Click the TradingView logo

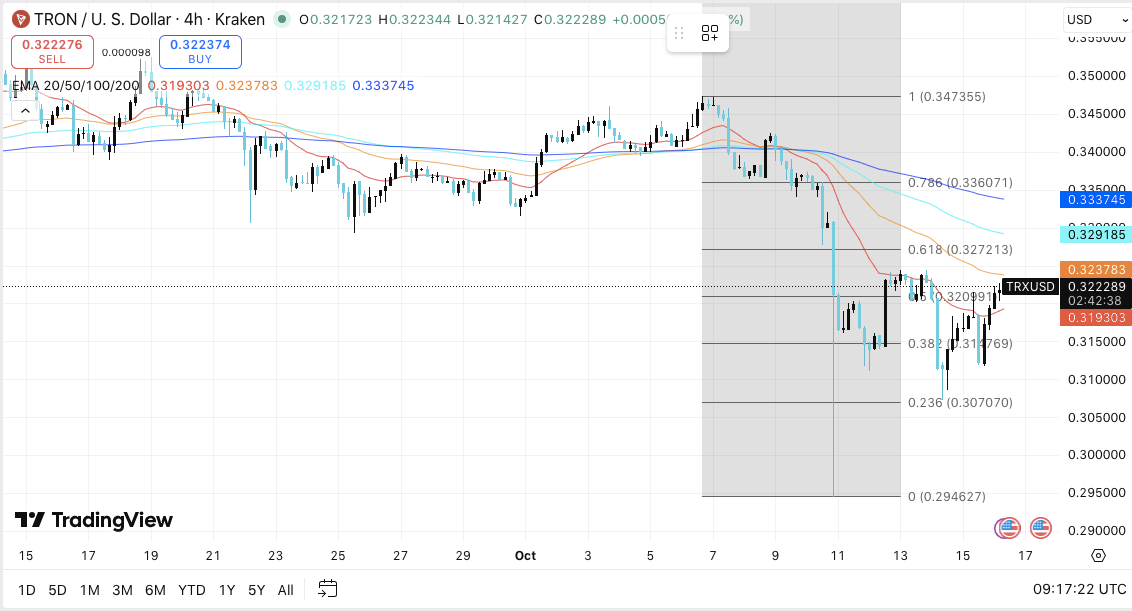94,520
